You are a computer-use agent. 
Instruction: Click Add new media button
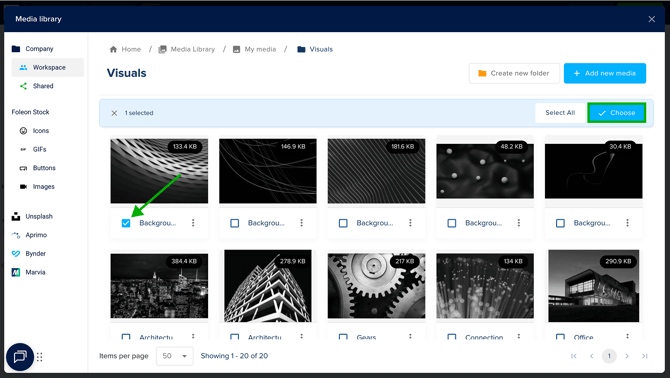[x=605, y=73]
